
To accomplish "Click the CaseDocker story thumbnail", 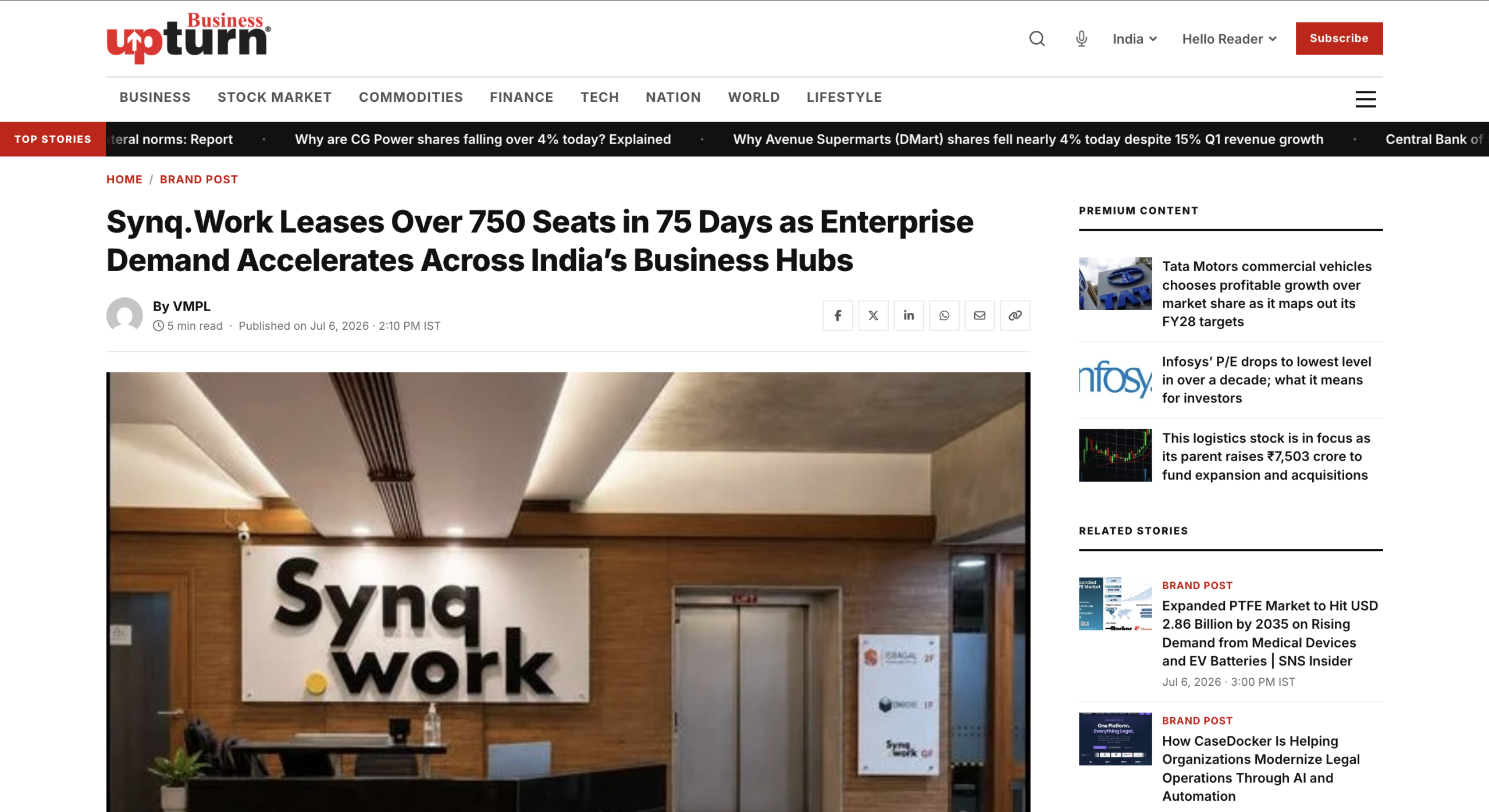I will click(1115, 739).
